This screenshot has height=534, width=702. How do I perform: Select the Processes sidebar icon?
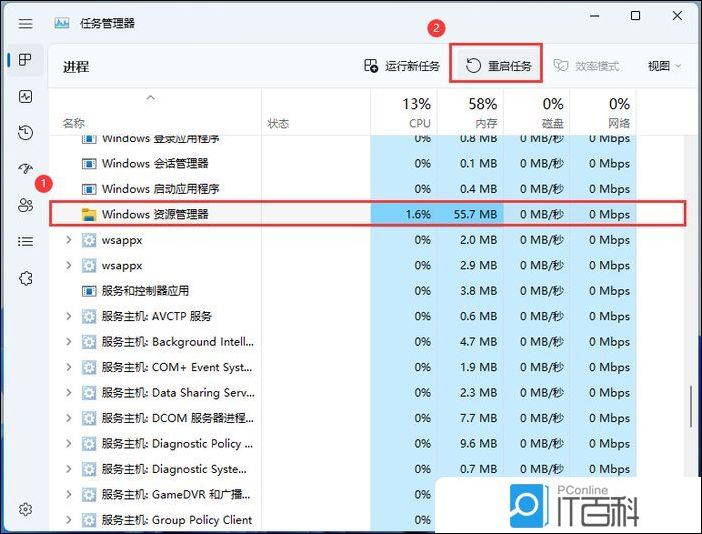click(26, 60)
